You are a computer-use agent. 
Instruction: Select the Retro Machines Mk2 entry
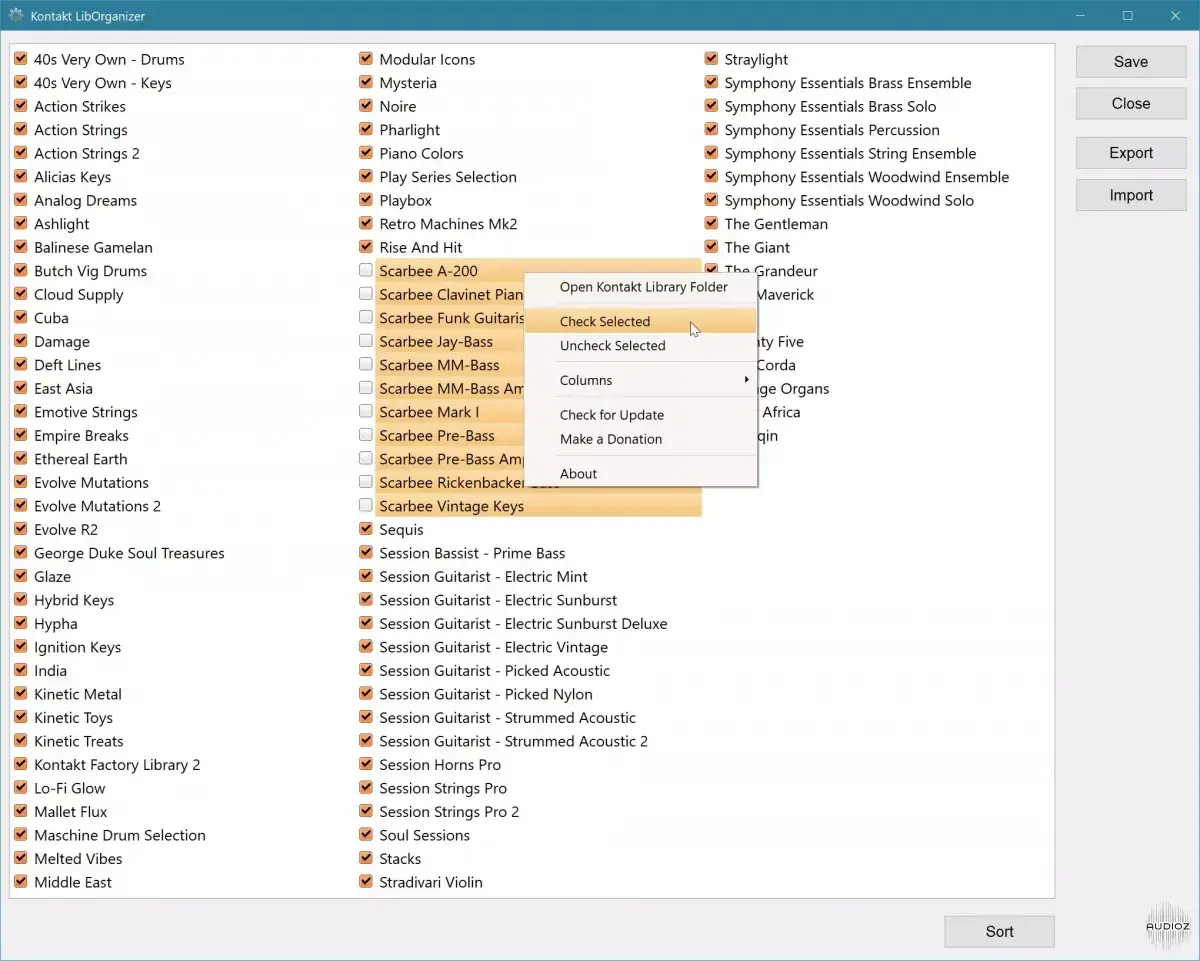[x=448, y=224]
